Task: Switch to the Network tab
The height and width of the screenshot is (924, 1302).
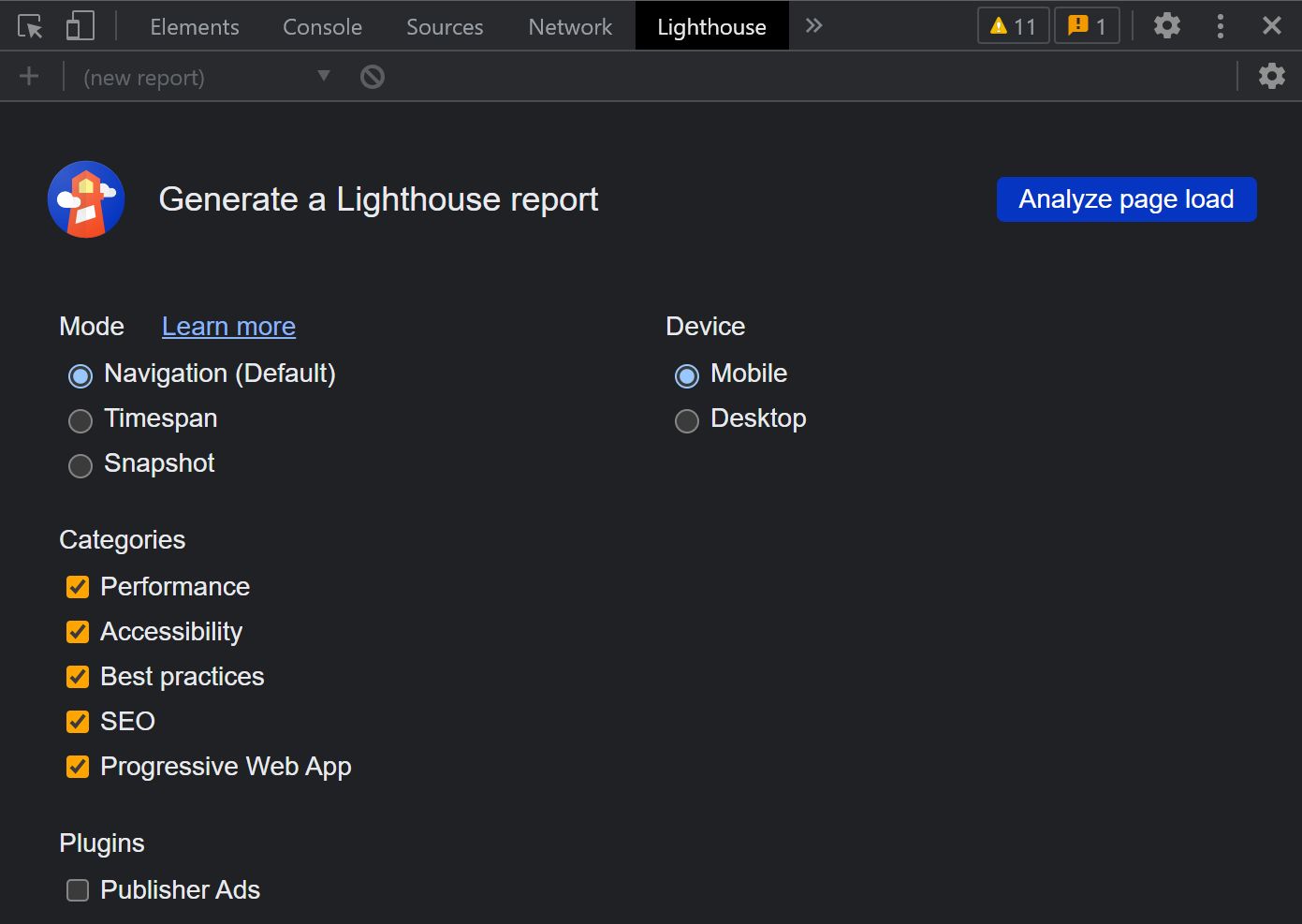Action: coord(570,27)
